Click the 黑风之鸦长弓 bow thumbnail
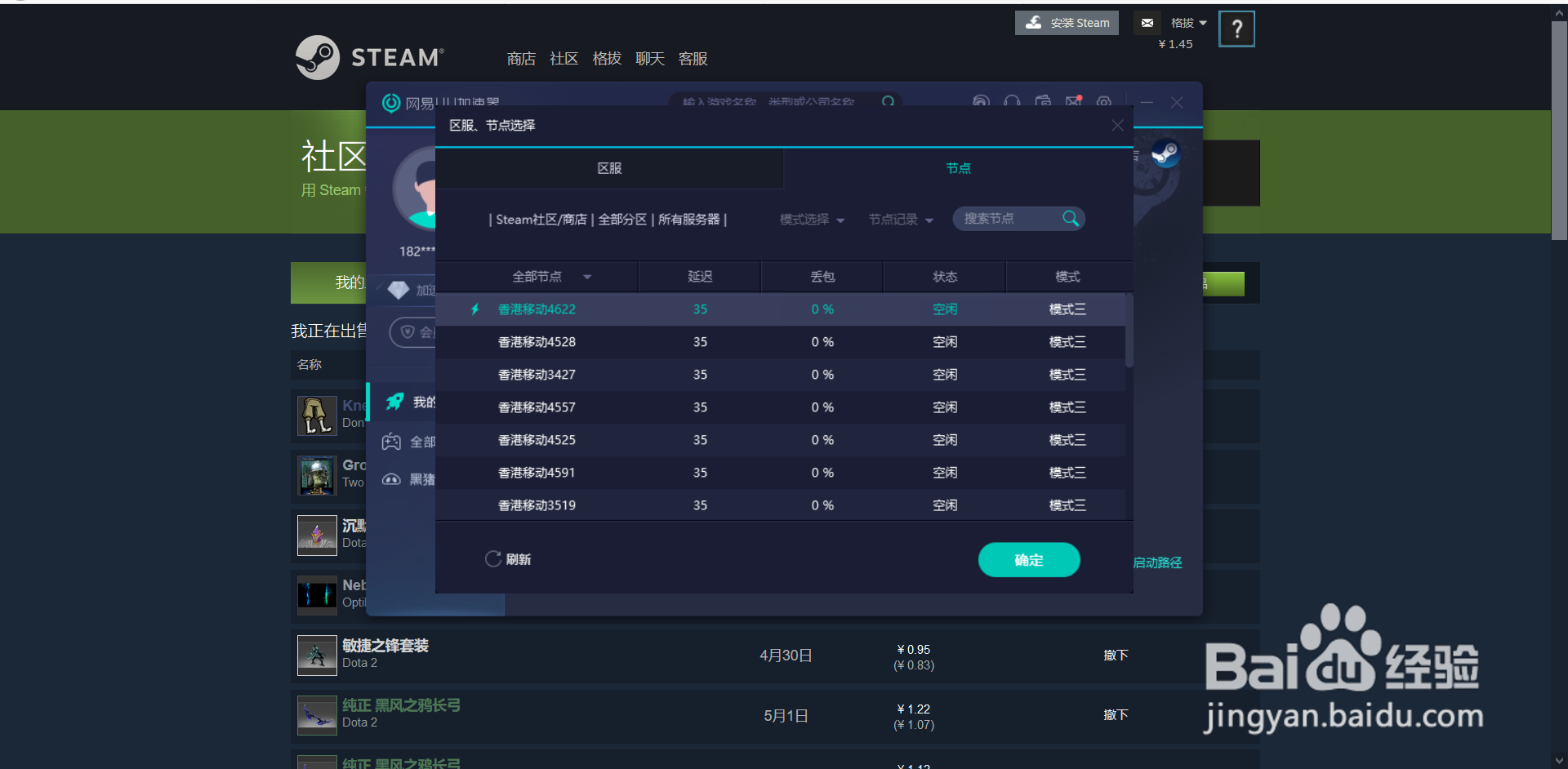The width and height of the screenshot is (1568, 769). pyautogui.click(x=317, y=715)
